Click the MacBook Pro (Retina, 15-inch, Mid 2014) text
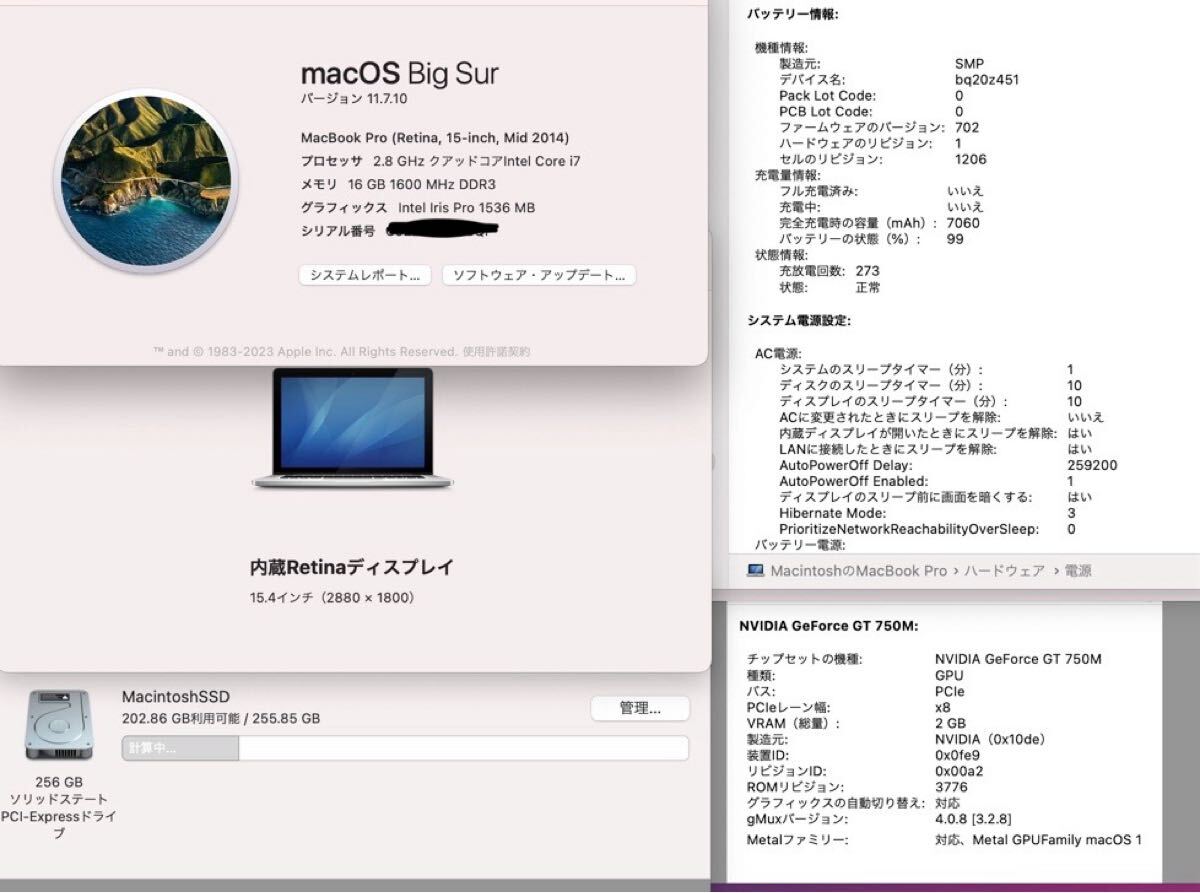 click(435, 138)
